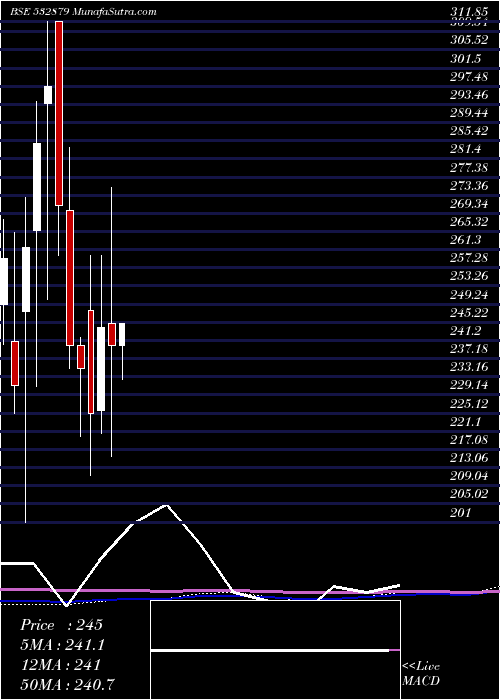Select the 249.24 price axis label
This screenshot has height=700, width=500.
coord(468,296)
